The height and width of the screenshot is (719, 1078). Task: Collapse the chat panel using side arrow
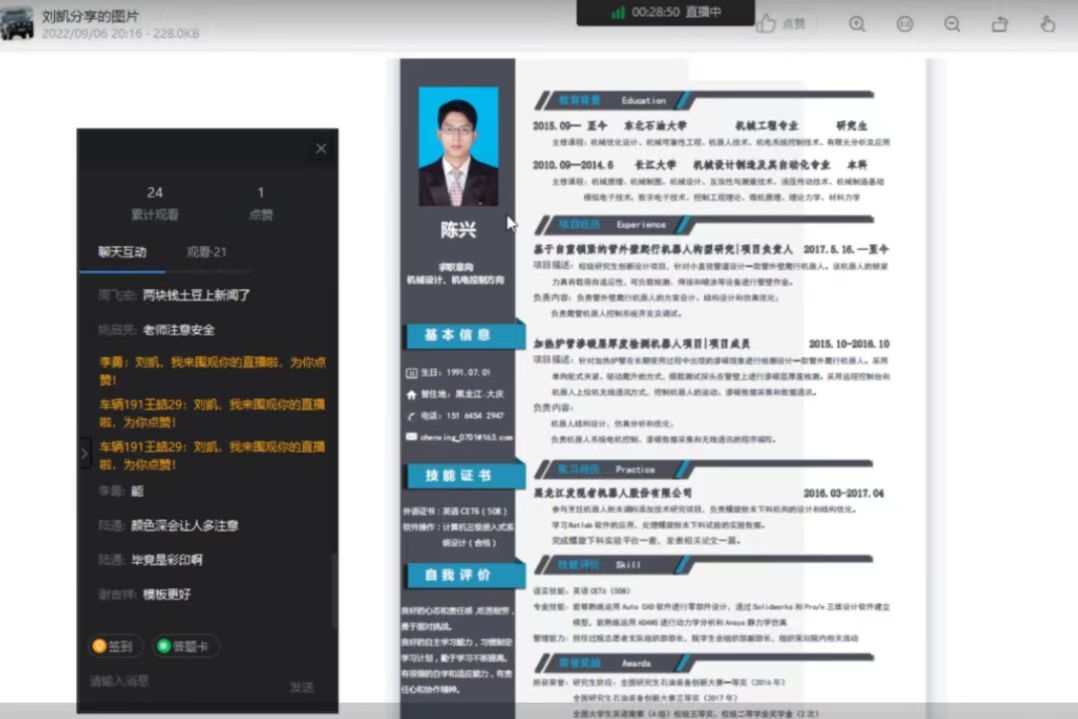point(84,454)
